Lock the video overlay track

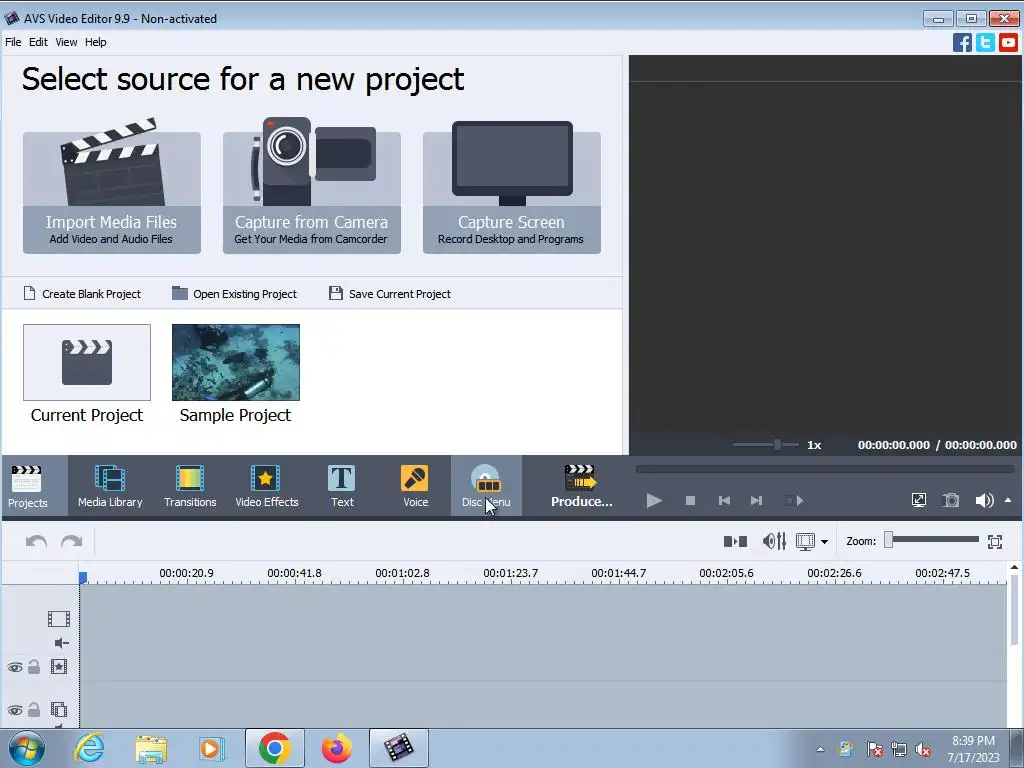(x=34, y=709)
